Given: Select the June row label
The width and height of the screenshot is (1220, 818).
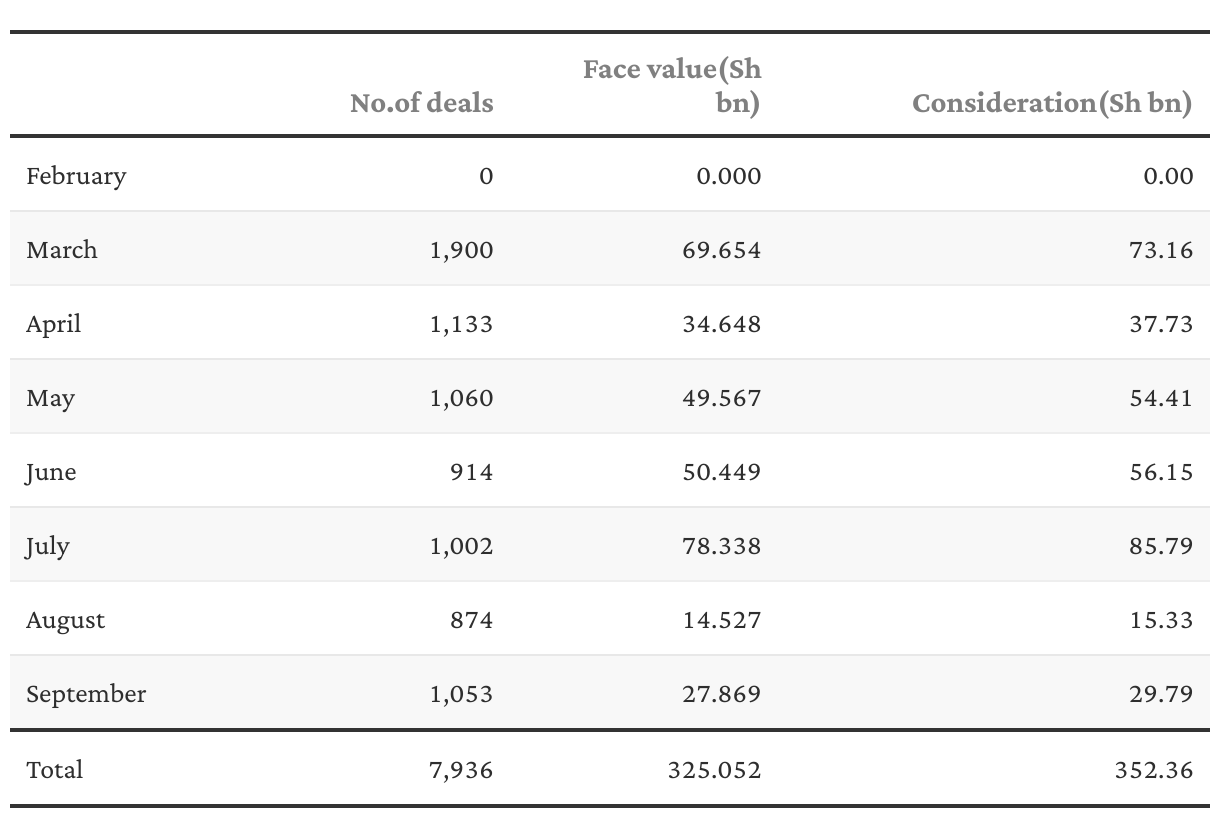Looking at the screenshot, I should click(51, 472).
